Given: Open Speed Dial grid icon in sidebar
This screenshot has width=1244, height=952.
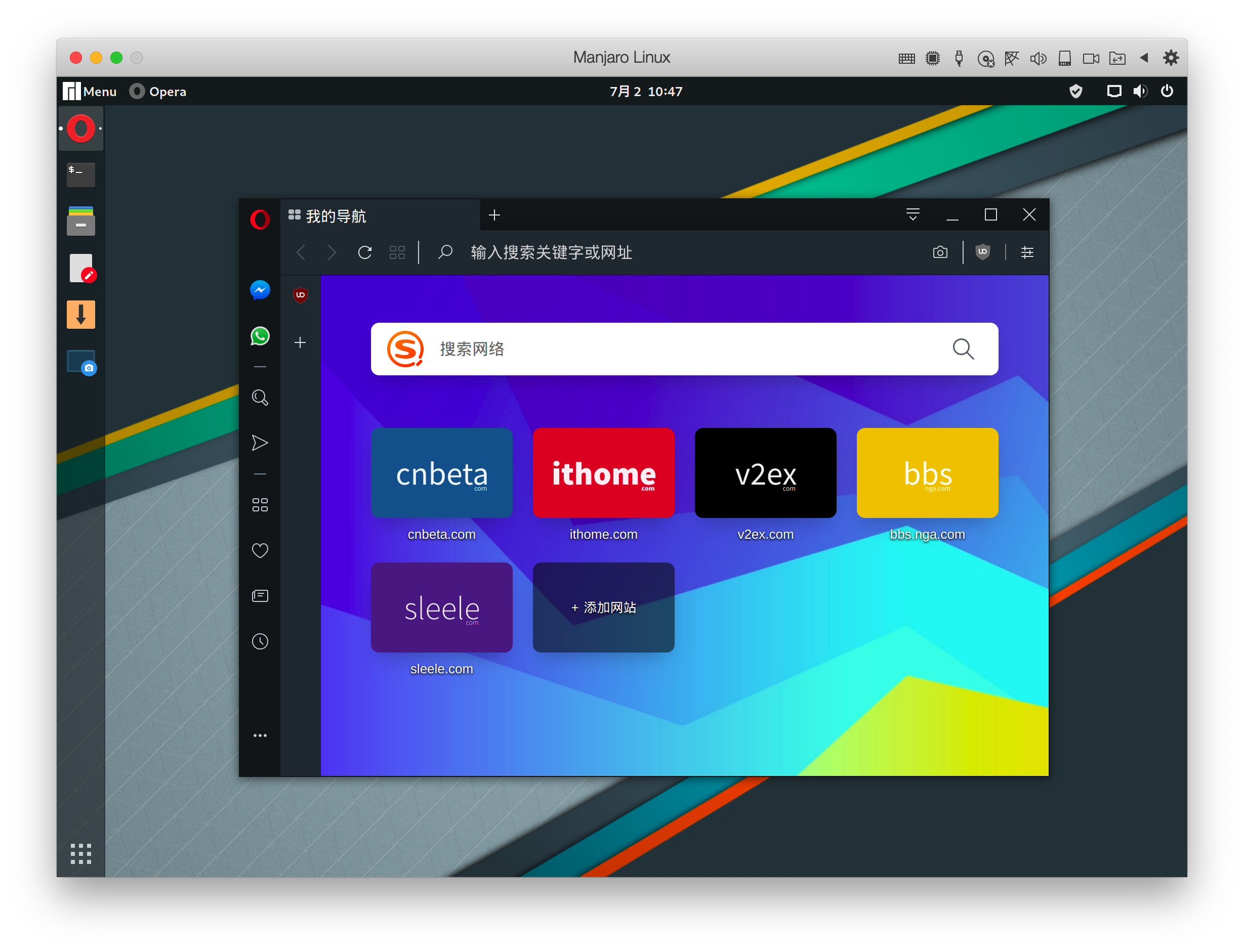Looking at the screenshot, I should click(x=260, y=505).
